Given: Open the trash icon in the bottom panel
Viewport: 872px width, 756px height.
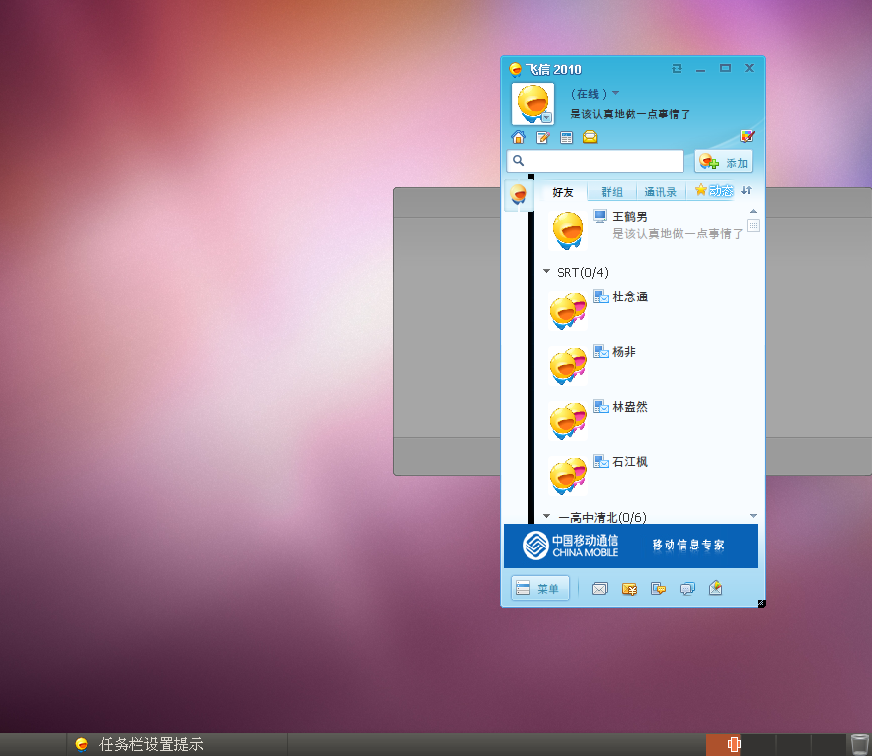Looking at the screenshot, I should click(x=859, y=744).
